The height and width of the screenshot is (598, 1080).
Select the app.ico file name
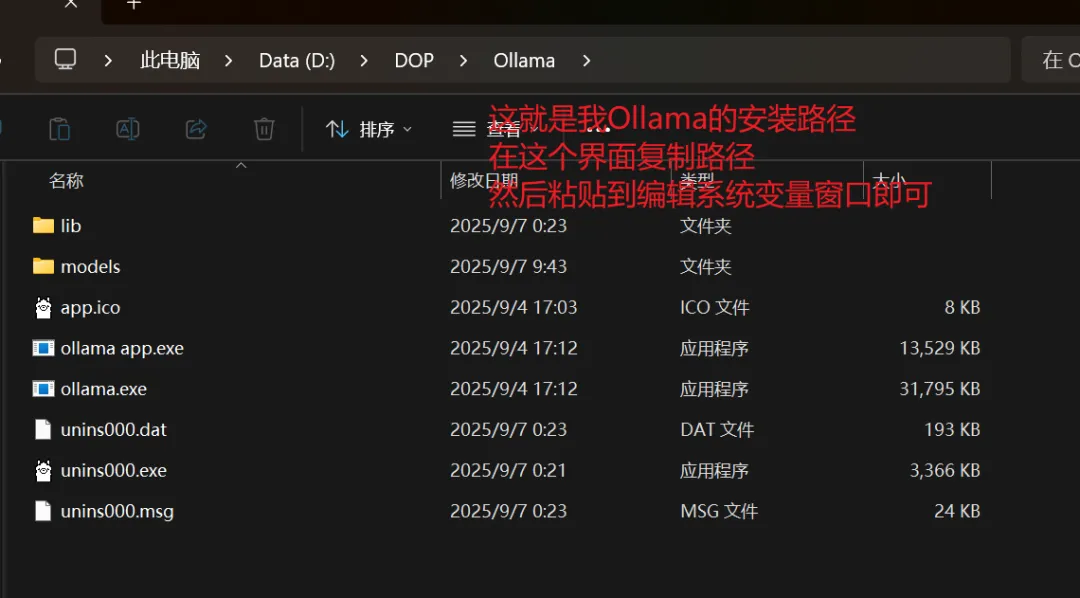(x=90, y=307)
